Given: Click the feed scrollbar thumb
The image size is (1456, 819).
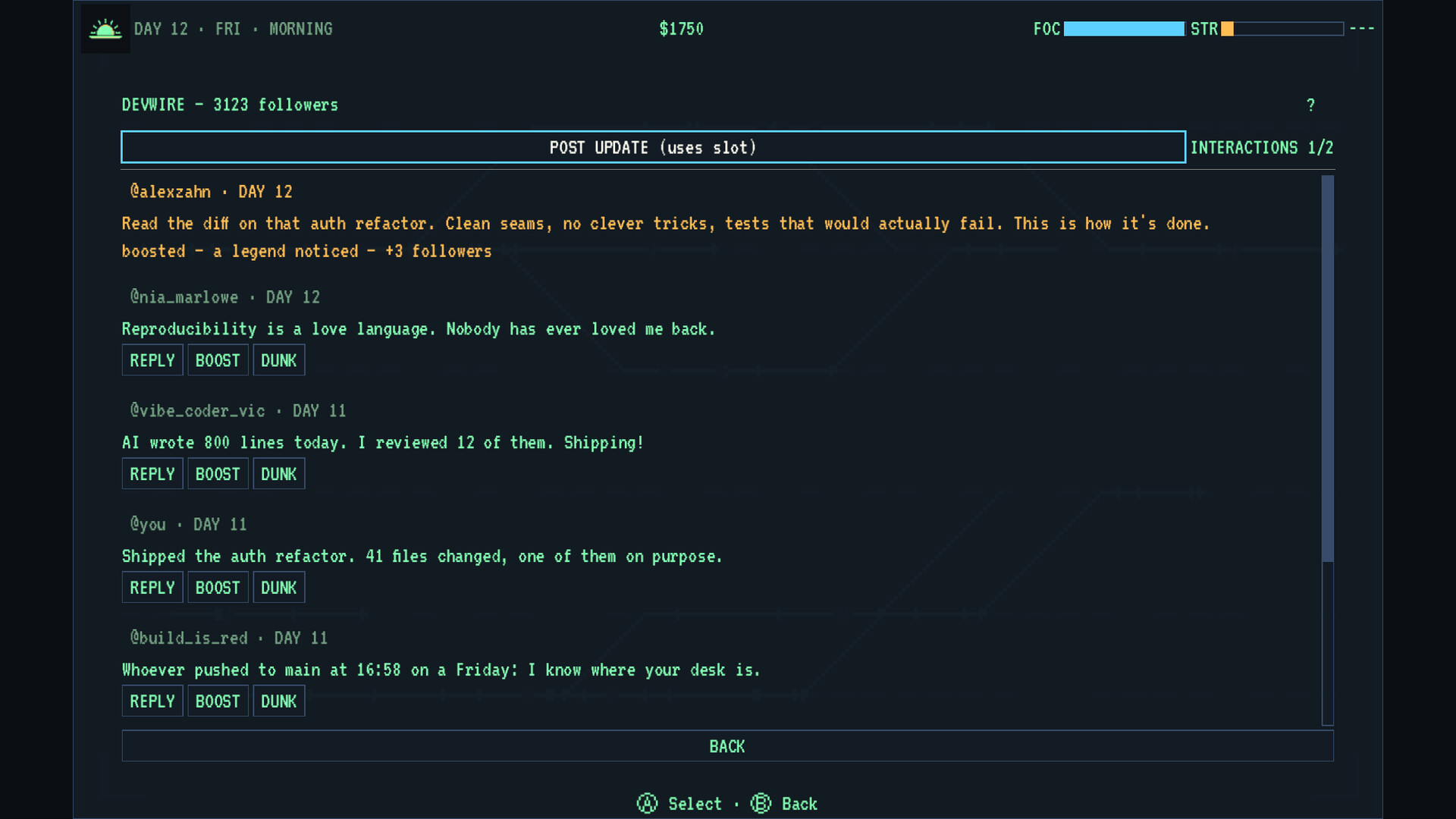Looking at the screenshot, I should pyautogui.click(x=1327, y=369).
